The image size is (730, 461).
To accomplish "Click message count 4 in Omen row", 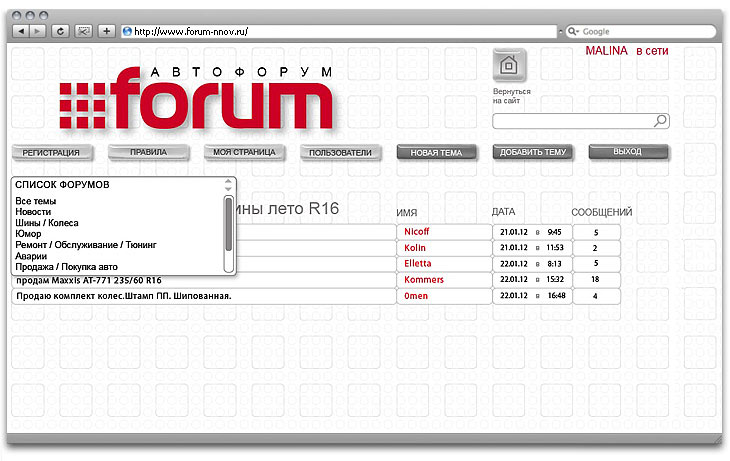I will tap(595, 296).
